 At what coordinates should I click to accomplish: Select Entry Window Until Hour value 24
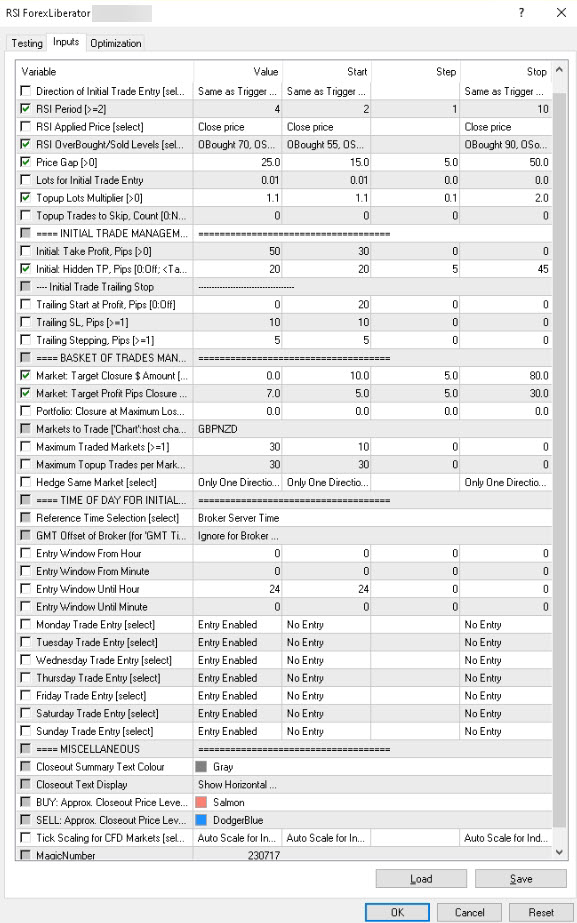[238, 589]
